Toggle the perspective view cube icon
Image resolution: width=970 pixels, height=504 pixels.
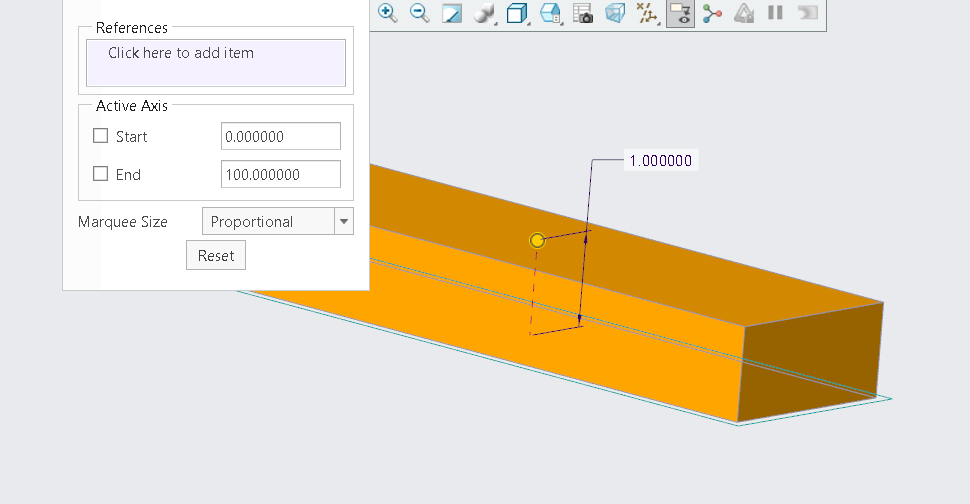[x=615, y=13]
